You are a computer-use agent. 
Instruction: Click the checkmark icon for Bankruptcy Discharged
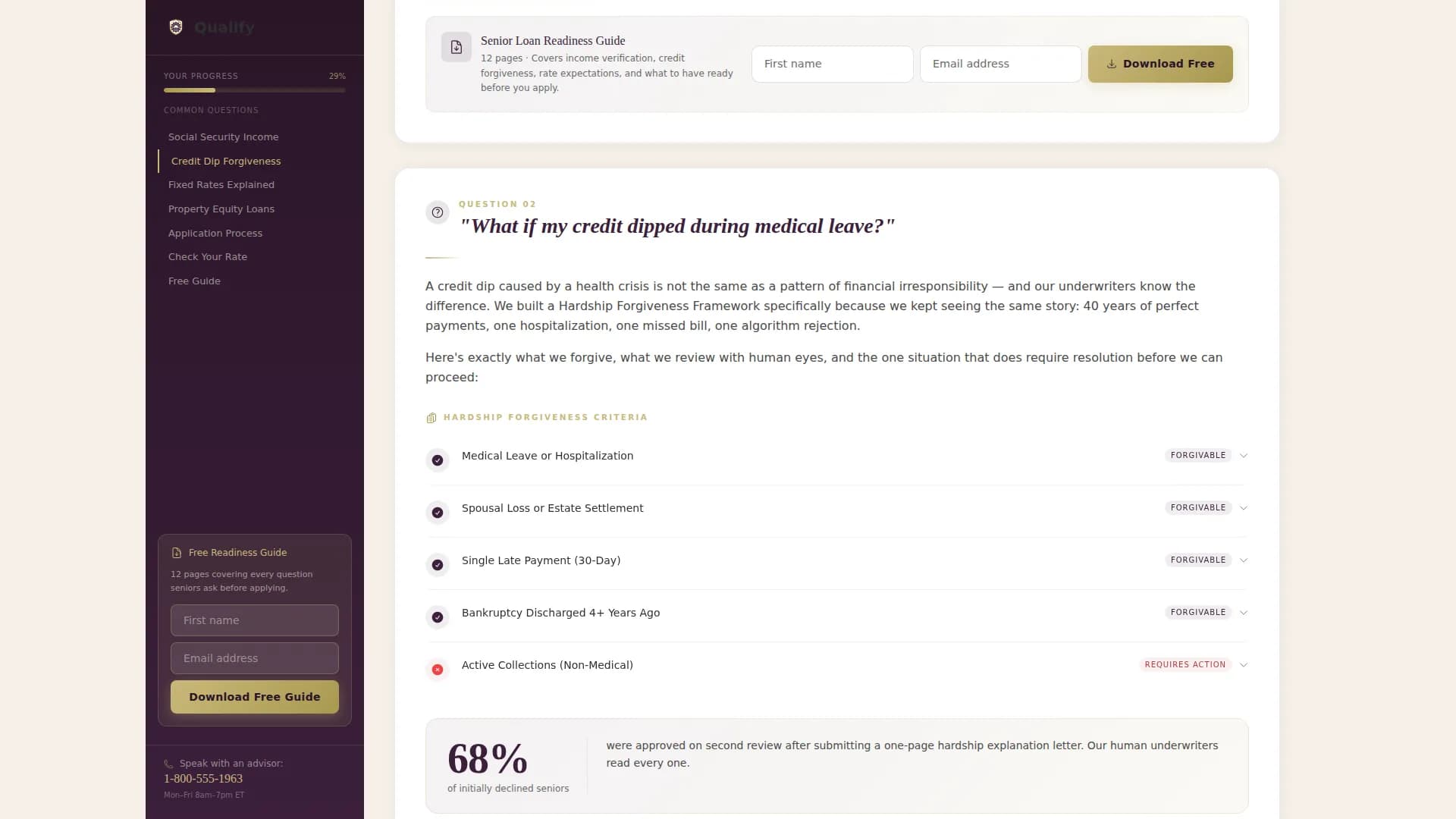tap(438, 617)
